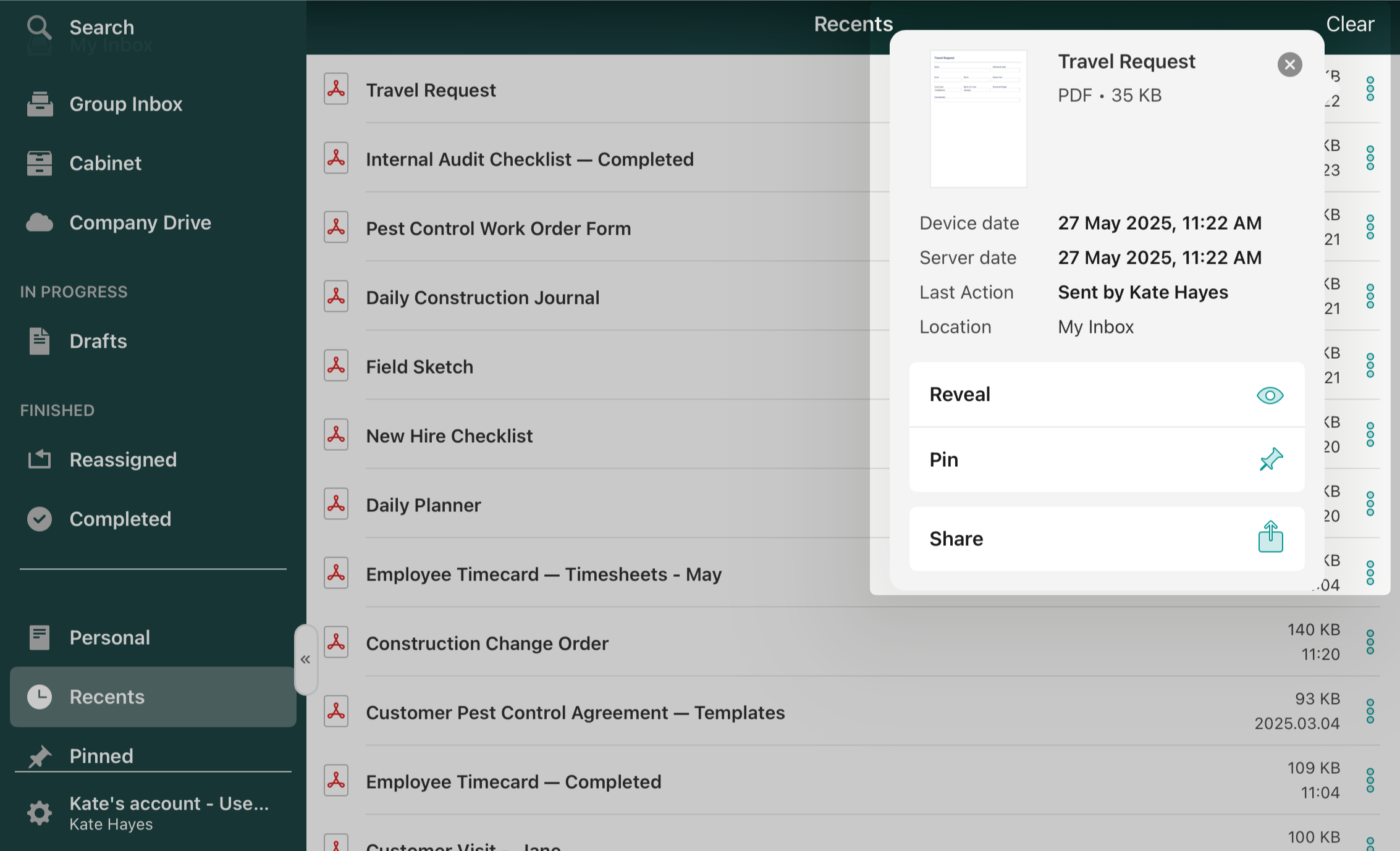This screenshot has width=1400, height=851.
Task: Select Recents in the sidebar
Action: click(x=106, y=697)
